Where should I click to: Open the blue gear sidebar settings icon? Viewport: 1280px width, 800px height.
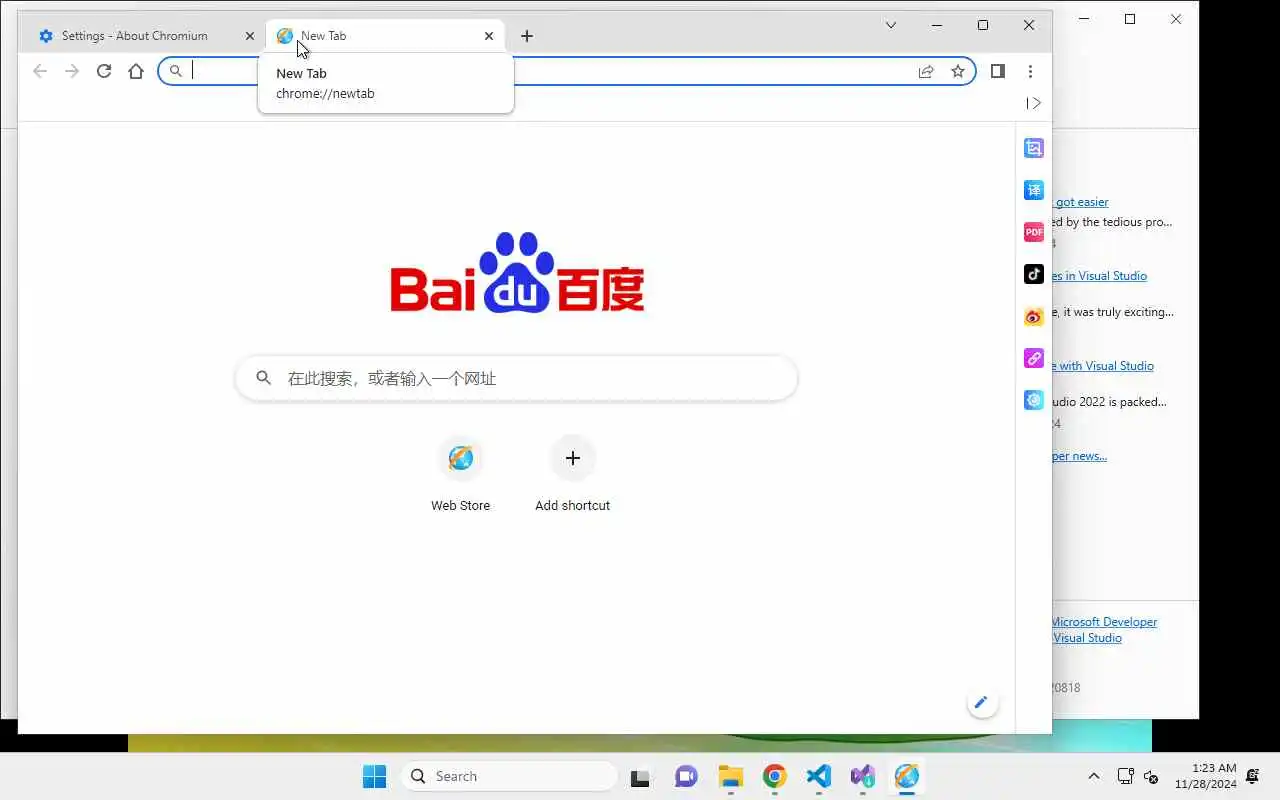click(1034, 400)
